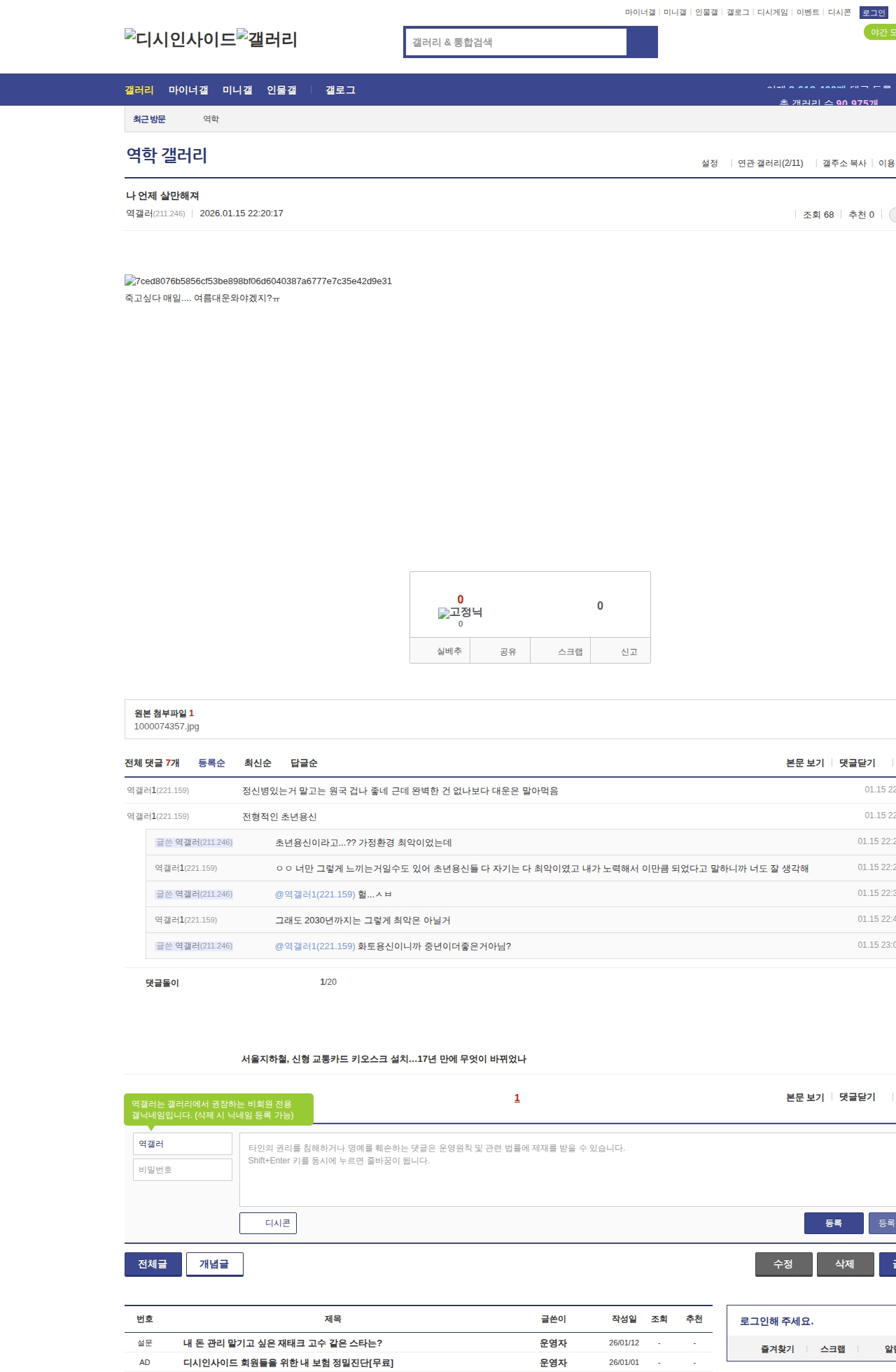Click the 비밀번호 password field

(x=183, y=1170)
